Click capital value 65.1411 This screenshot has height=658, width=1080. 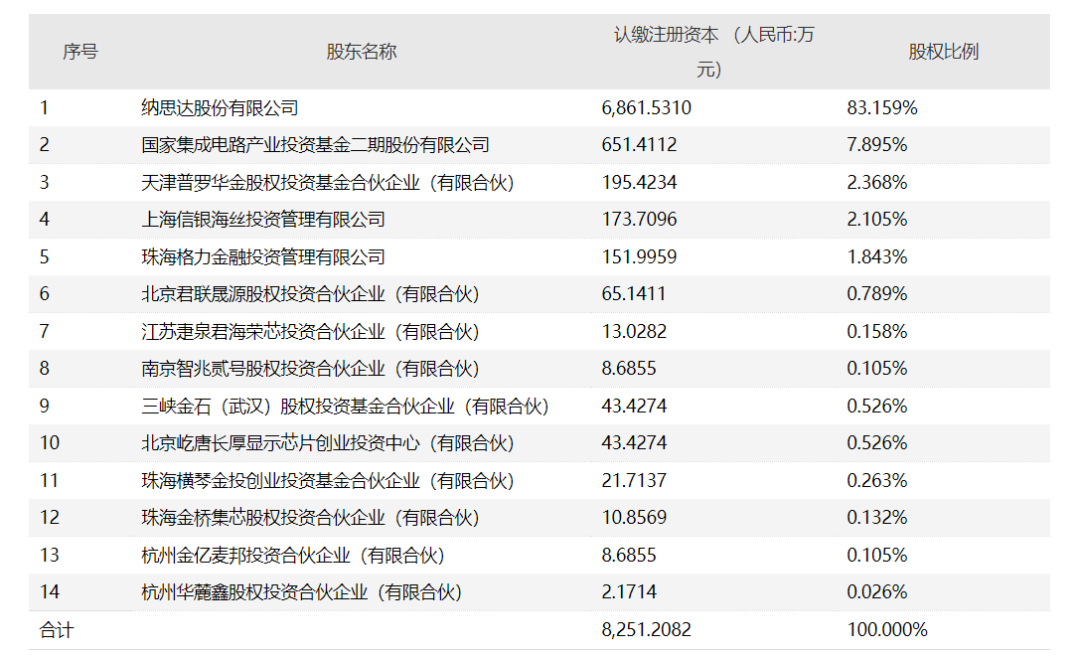click(634, 294)
